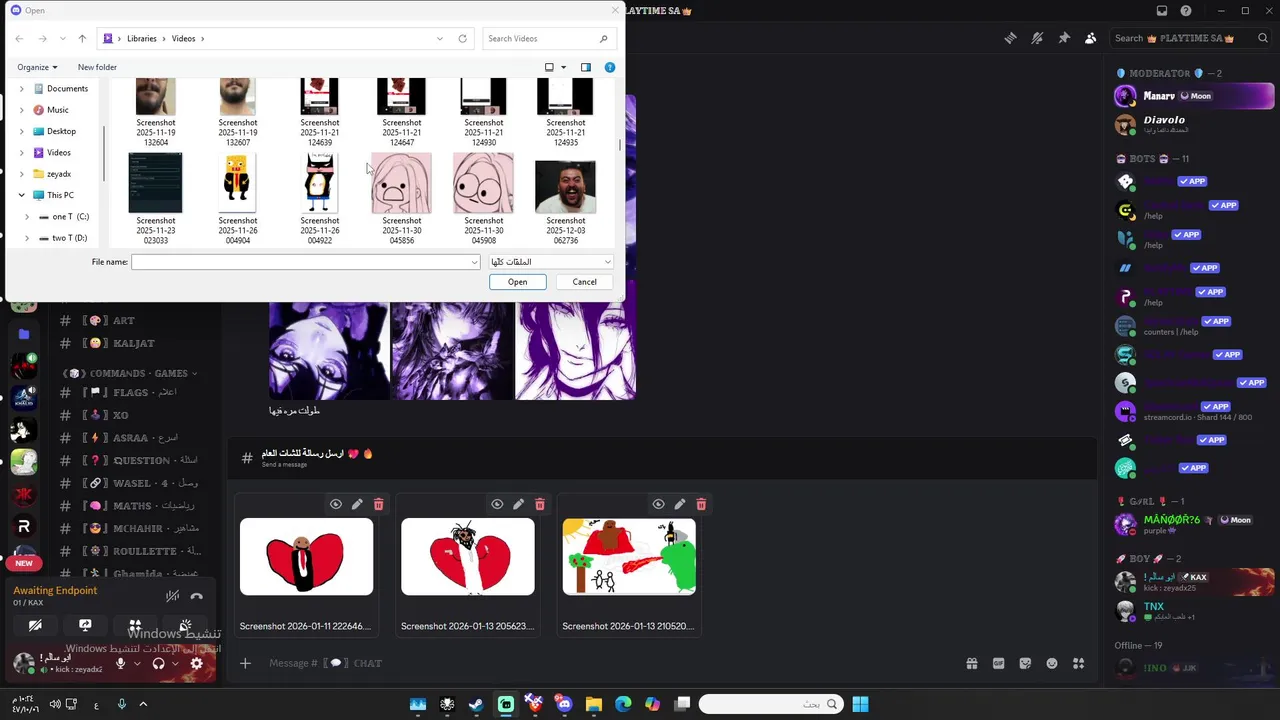
Task: Toggle channel notification mute bell
Action: pos(1037,38)
